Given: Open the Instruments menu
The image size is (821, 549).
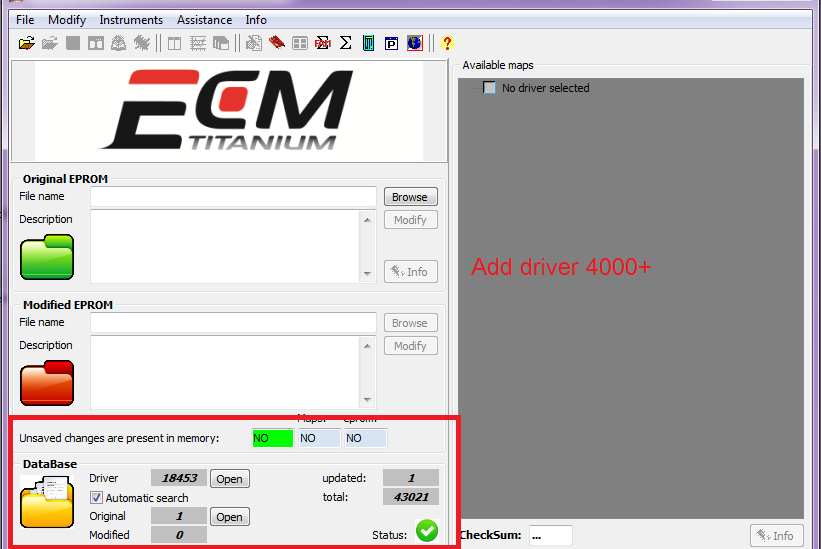Looking at the screenshot, I should 131,20.
